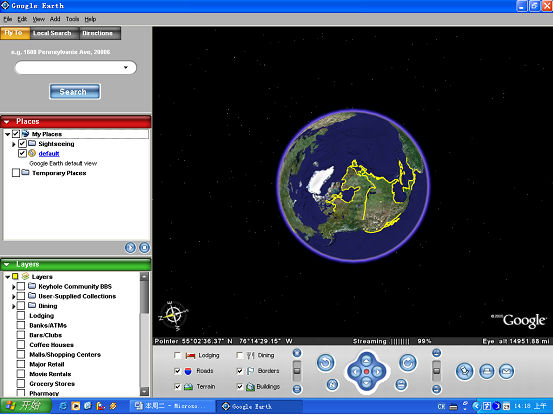Open the Edit menu
Image resolution: width=553 pixels, height=415 pixels.
click(22, 19)
